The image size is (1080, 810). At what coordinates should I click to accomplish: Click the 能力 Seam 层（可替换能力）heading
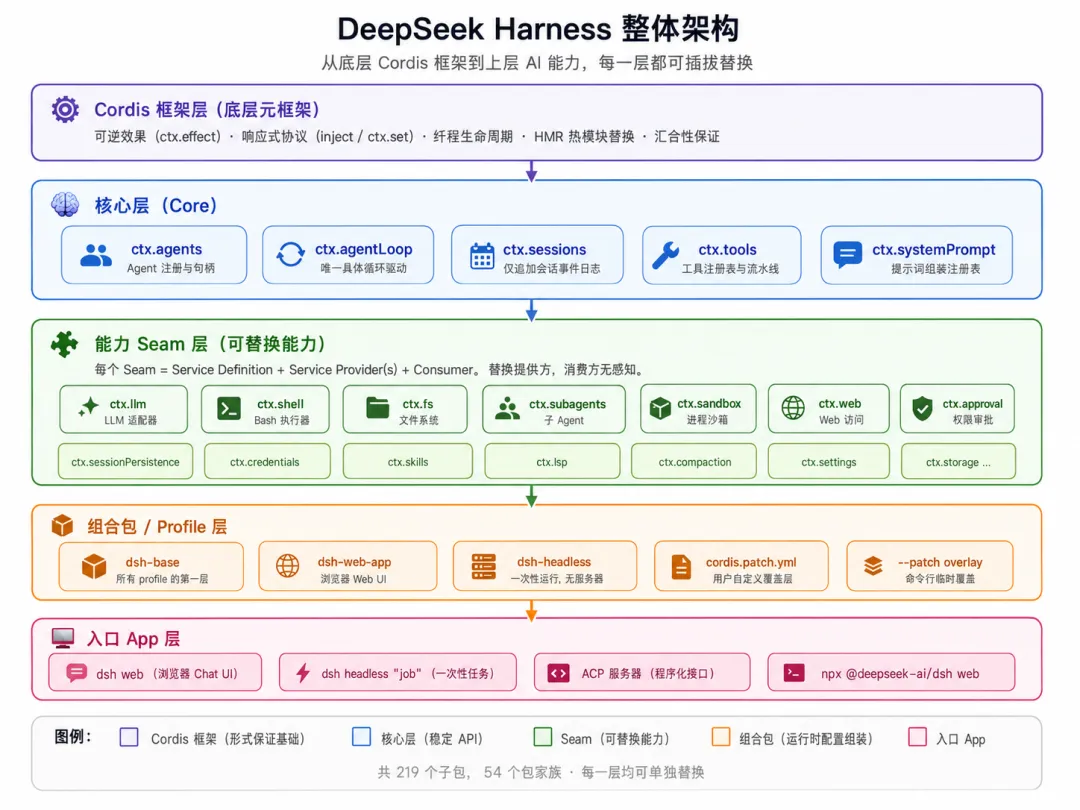click(211, 344)
